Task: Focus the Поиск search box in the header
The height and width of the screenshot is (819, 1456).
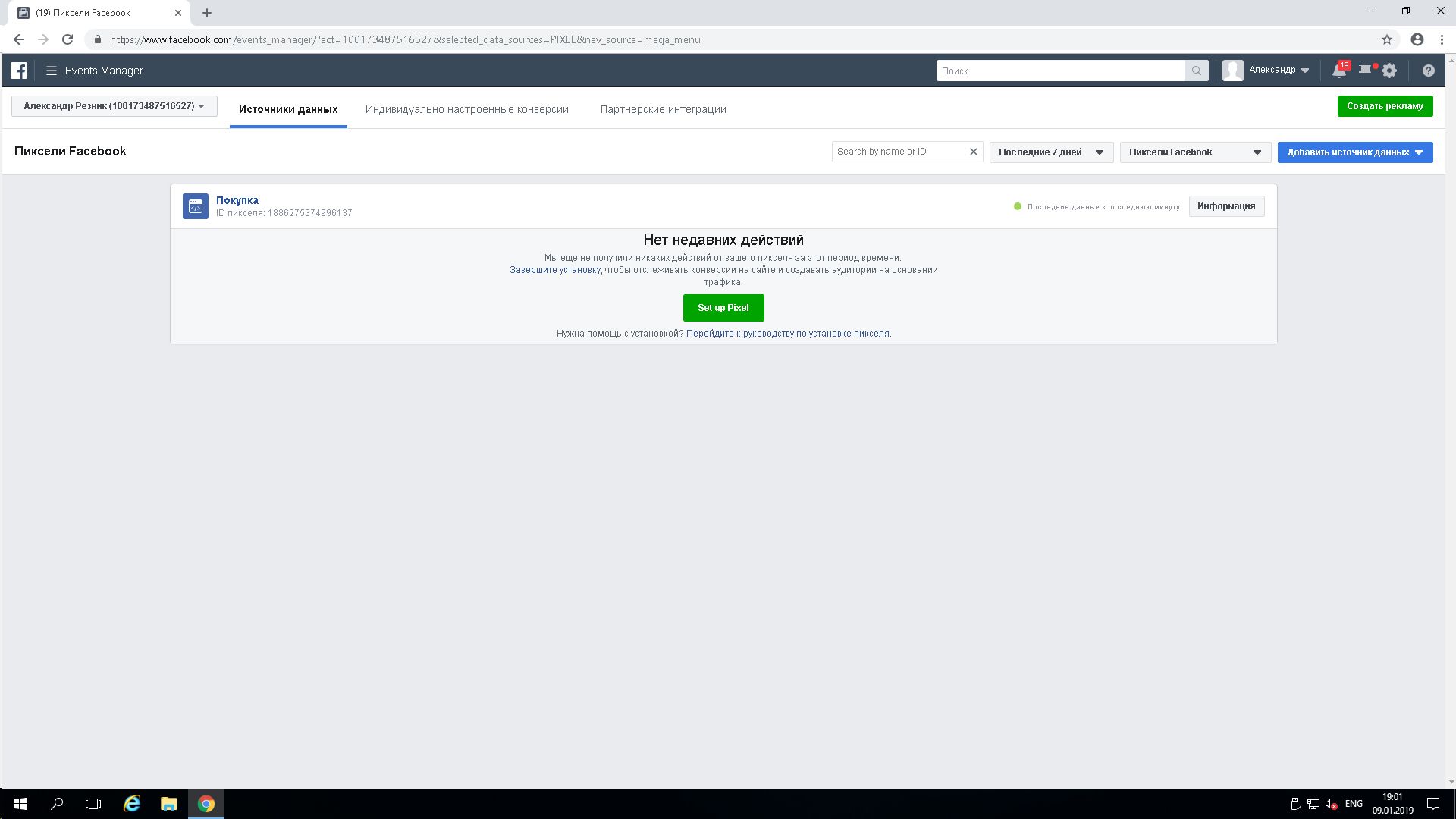Action: click(1060, 71)
